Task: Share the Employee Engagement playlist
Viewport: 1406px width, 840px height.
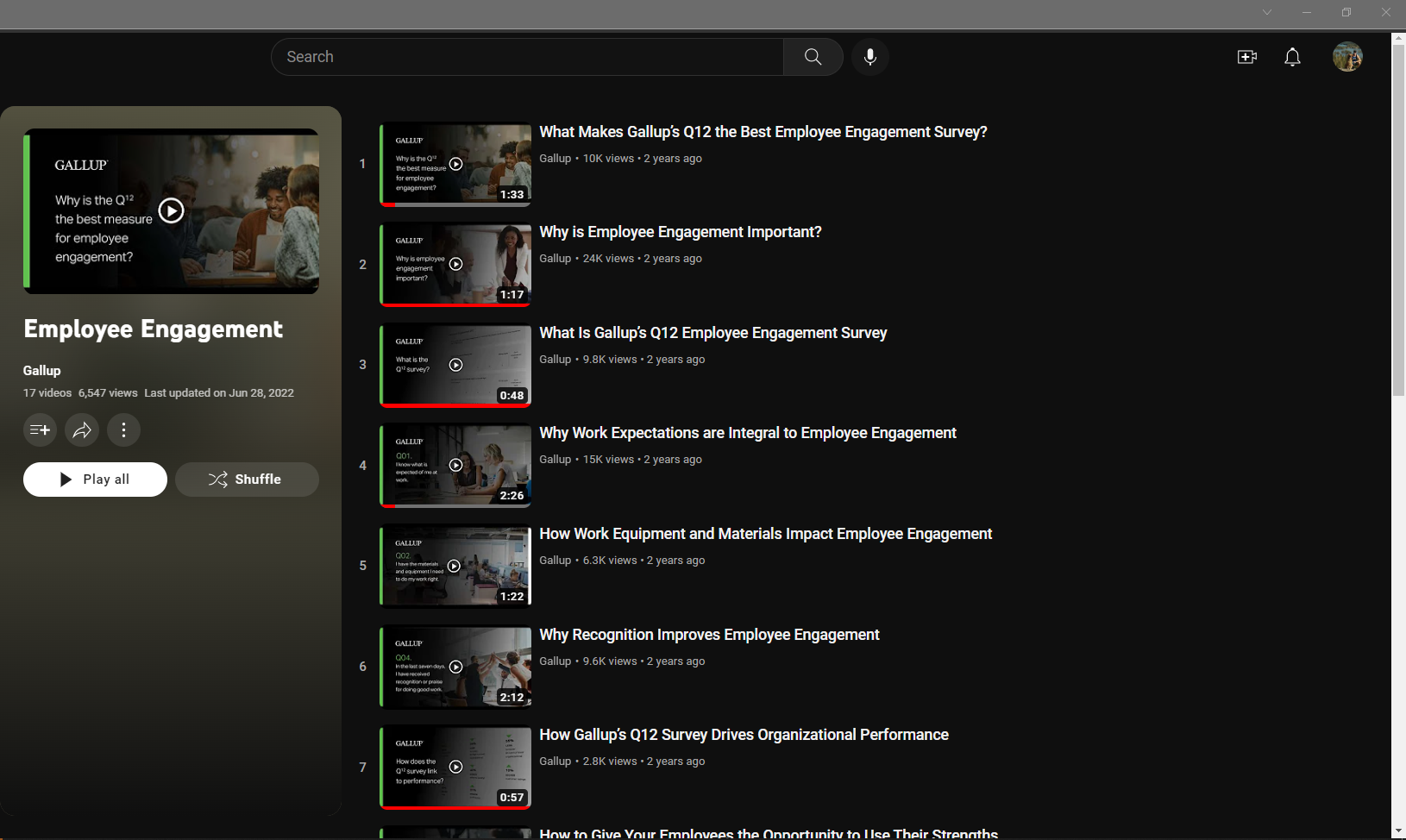Action: click(x=82, y=429)
